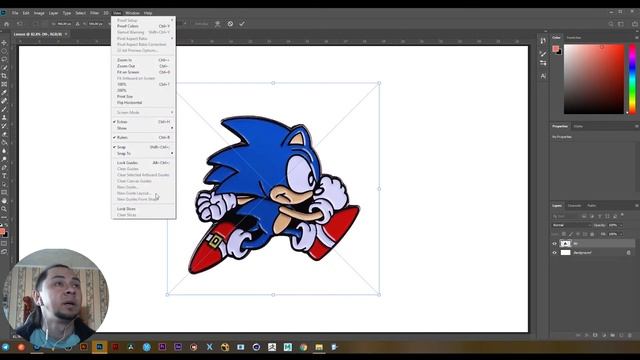This screenshot has width=640, height=360.
Task: Expand the Screen Mode submenu
Action: coord(143,112)
